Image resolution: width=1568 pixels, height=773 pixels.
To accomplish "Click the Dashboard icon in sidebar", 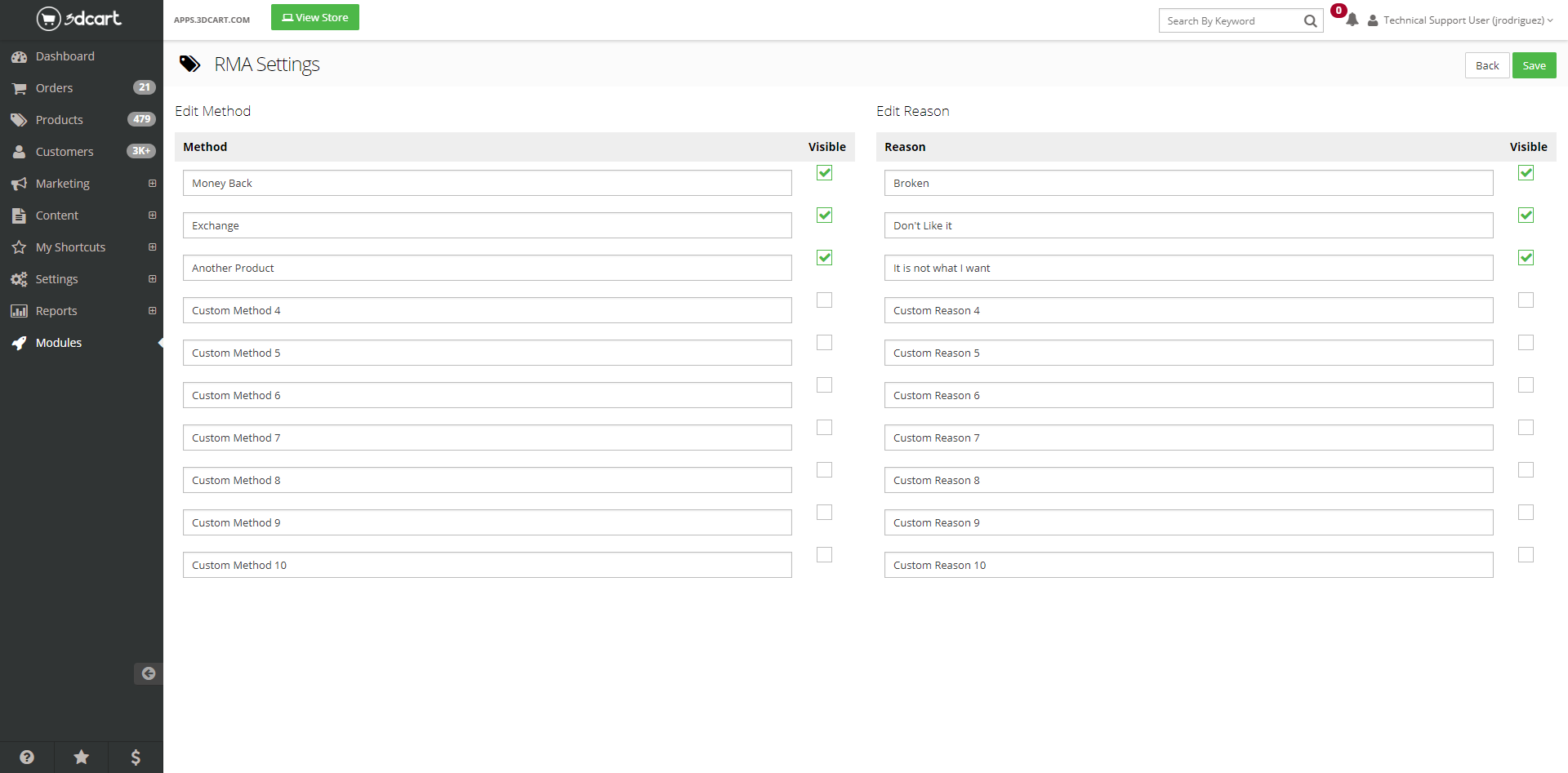I will (19, 56).
